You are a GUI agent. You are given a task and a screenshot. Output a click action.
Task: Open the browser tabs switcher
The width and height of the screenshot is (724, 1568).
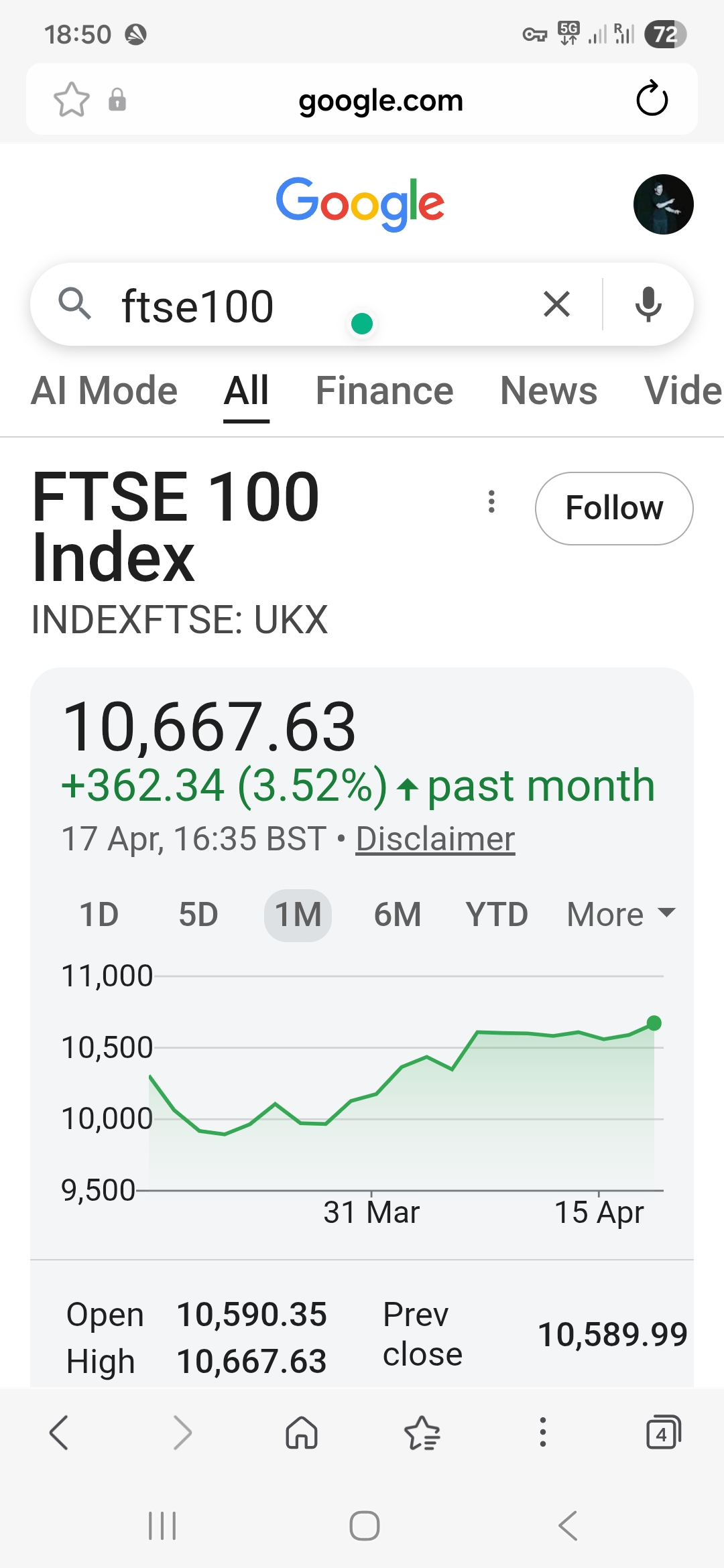[x=663, y=1433]
